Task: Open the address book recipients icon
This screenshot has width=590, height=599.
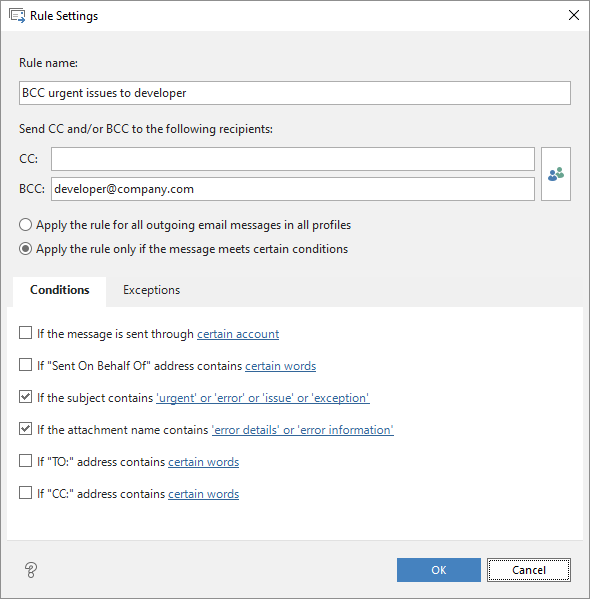Action: coord(556,174)
